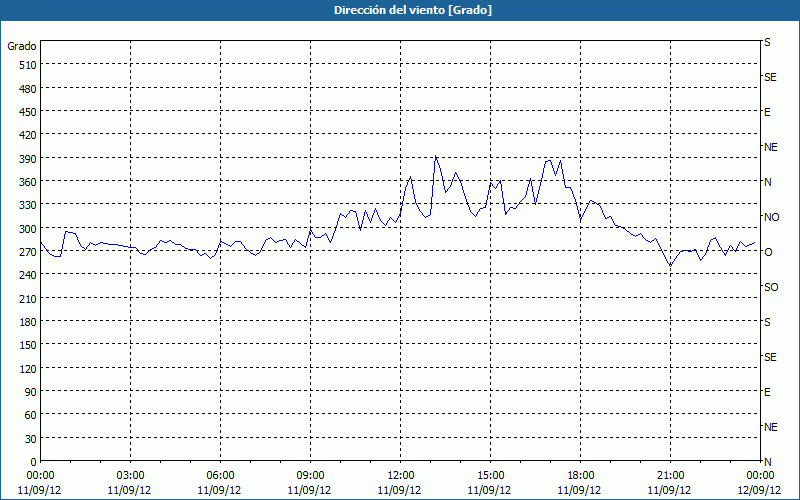Click the 180 degree axis label

pos(28,322)
